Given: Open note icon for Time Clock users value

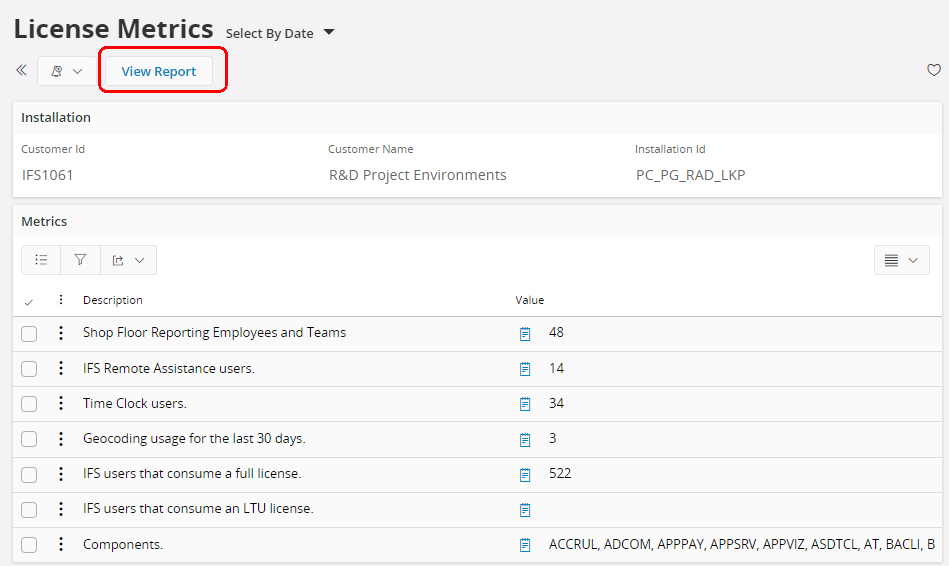Looking at the screenshot, I should tap(525, 404).
